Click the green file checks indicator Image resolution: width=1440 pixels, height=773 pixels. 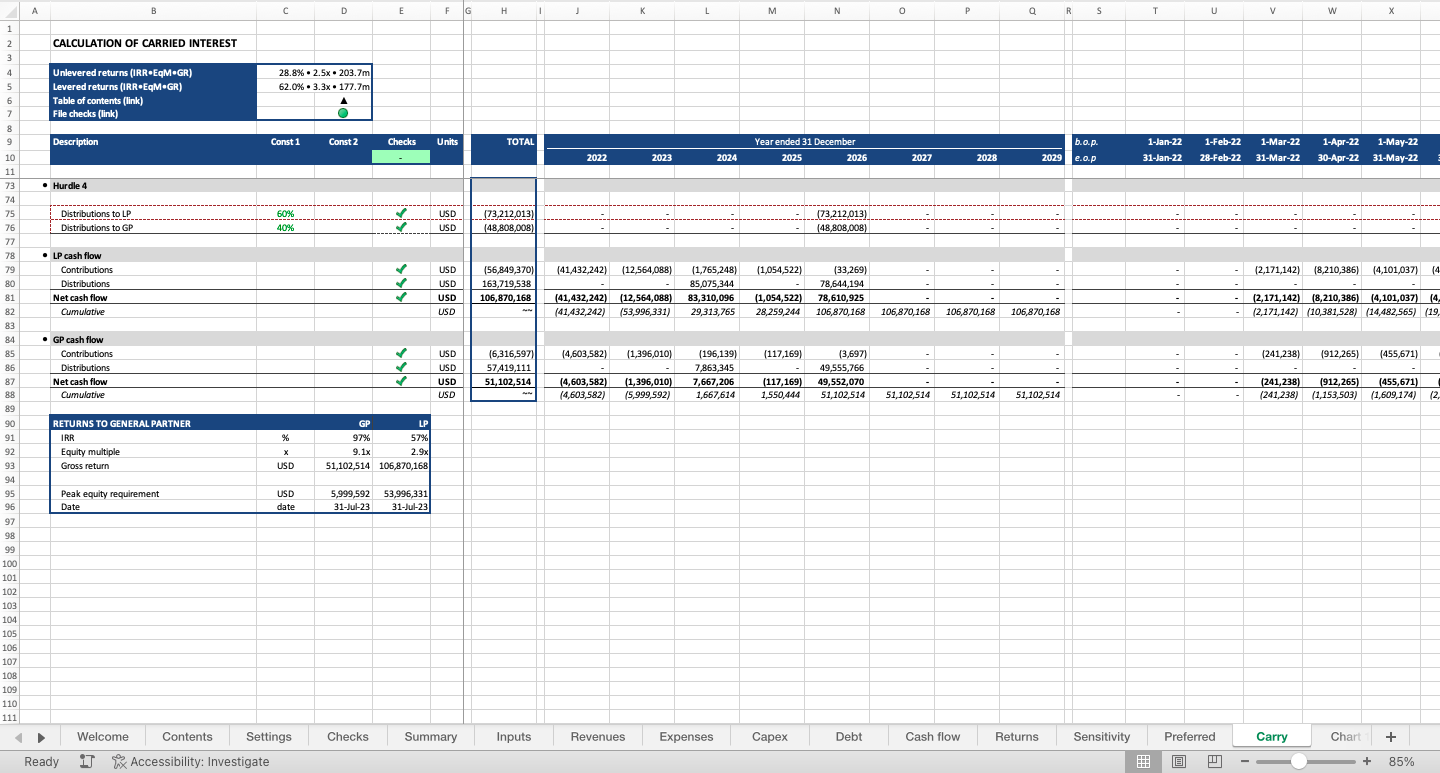pyautogui.click(x=343, y=113)
